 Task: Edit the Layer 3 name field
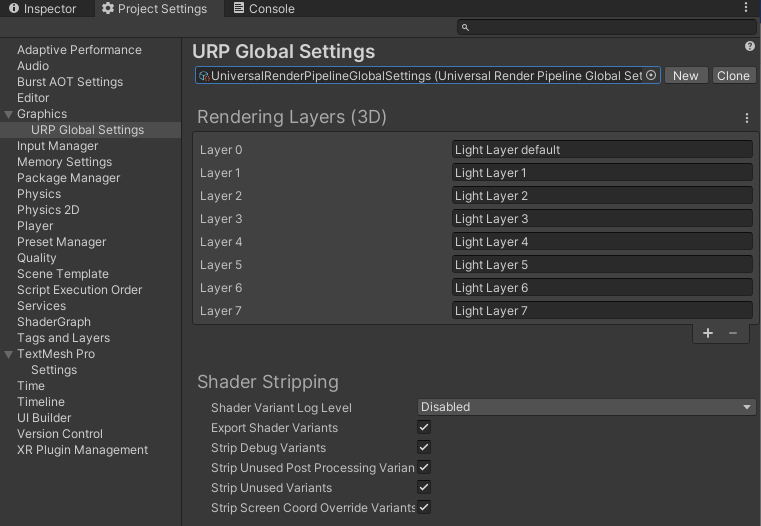(x=601, y=219)
